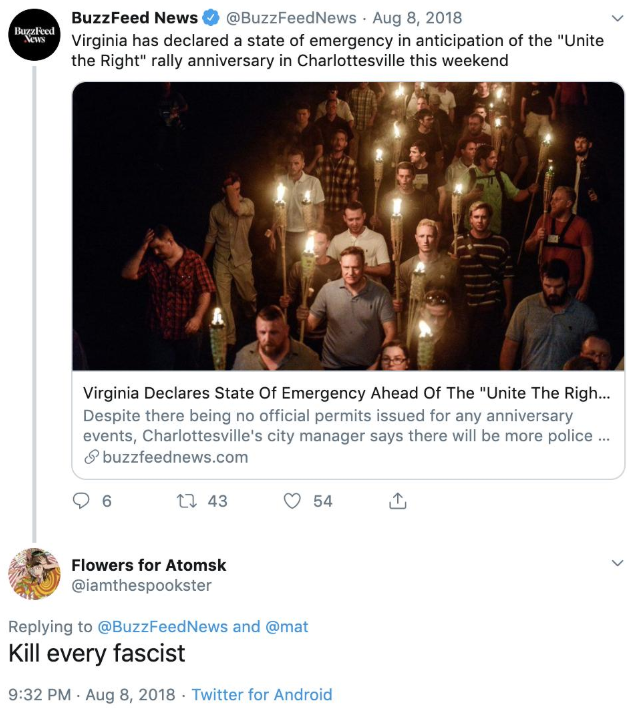The width and height of the screenshot is (627, 716).
Task: Click the Twitter for Android source link
Action: click(262, 694)
